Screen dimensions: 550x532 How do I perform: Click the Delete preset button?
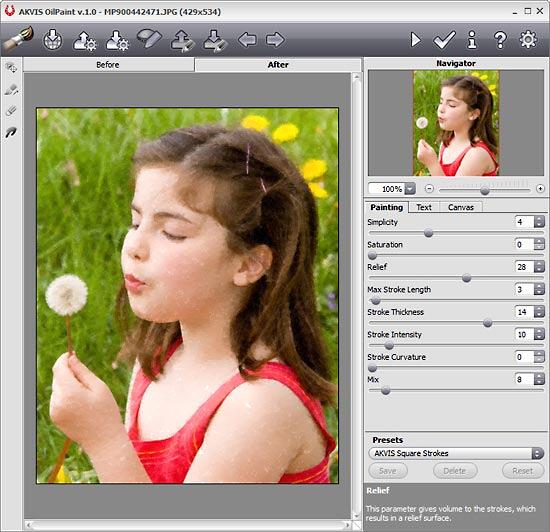tap(455, 471)
